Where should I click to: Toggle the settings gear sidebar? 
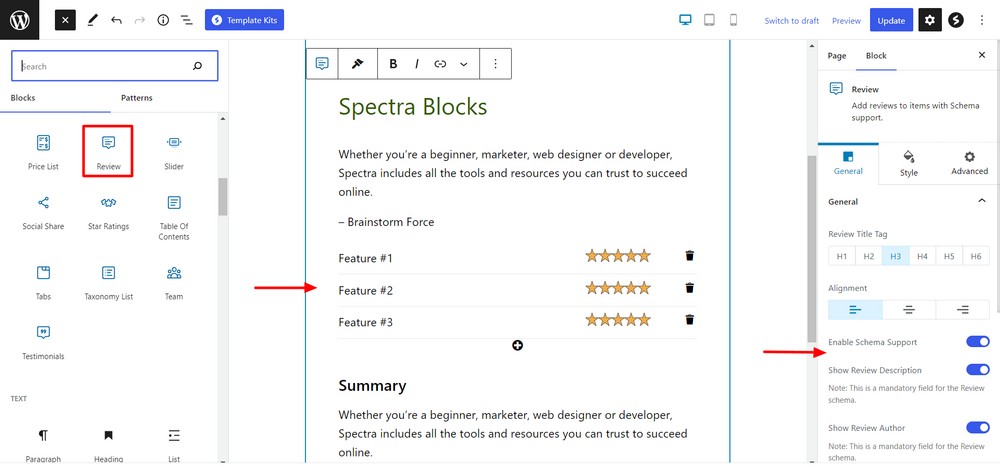pos(930,20)
